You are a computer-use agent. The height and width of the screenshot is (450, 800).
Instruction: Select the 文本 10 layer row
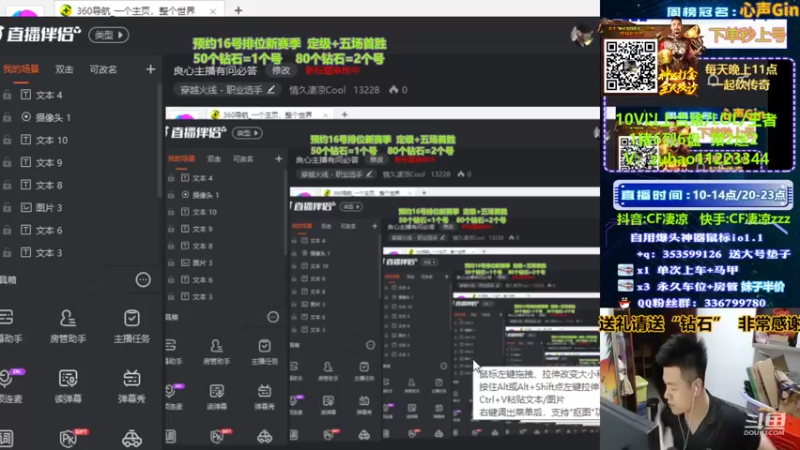[81, 140]
